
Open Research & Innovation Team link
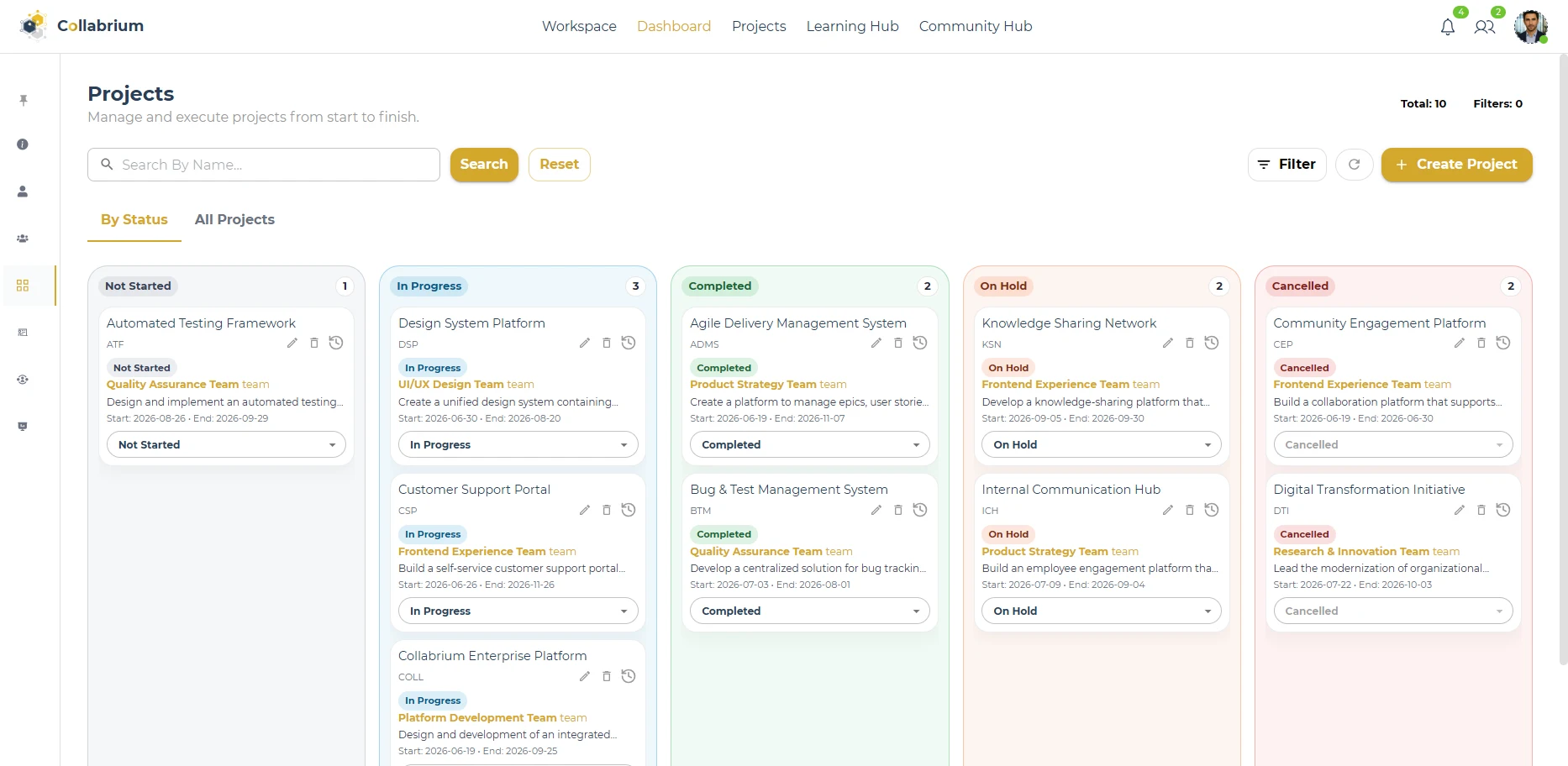coord(1350,551)
